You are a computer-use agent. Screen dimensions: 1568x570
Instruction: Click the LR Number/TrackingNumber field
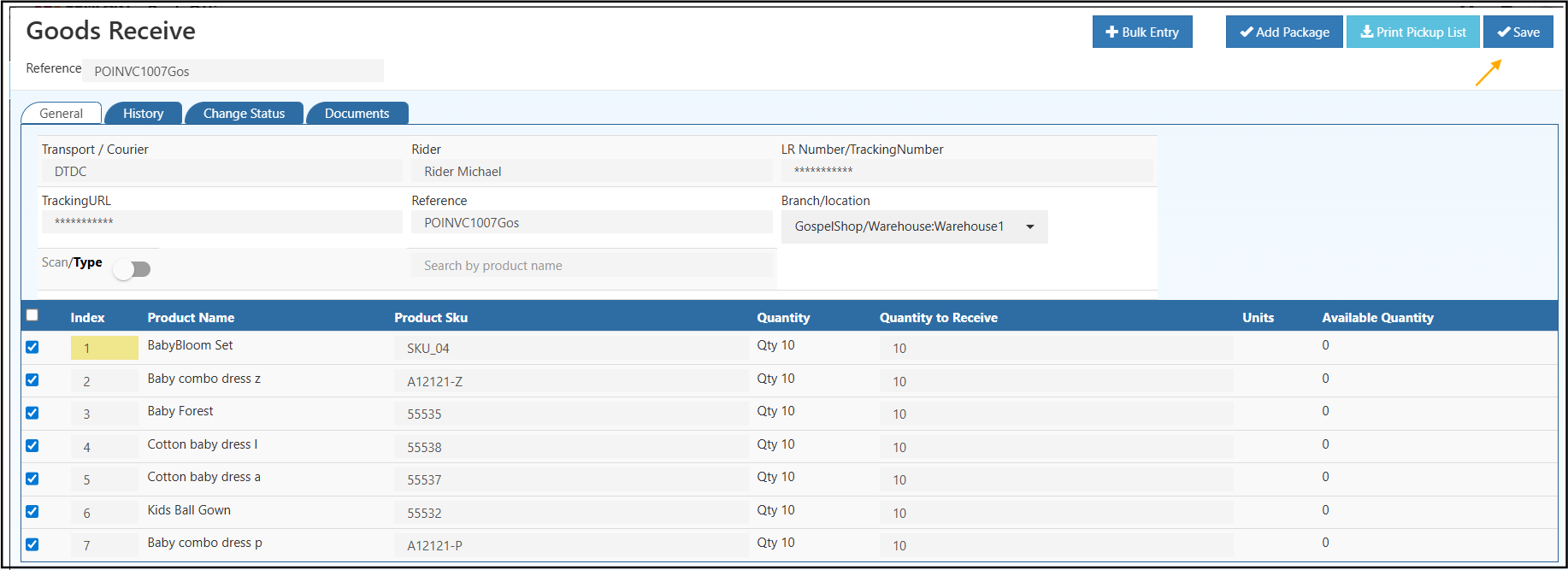pos(966,171)
